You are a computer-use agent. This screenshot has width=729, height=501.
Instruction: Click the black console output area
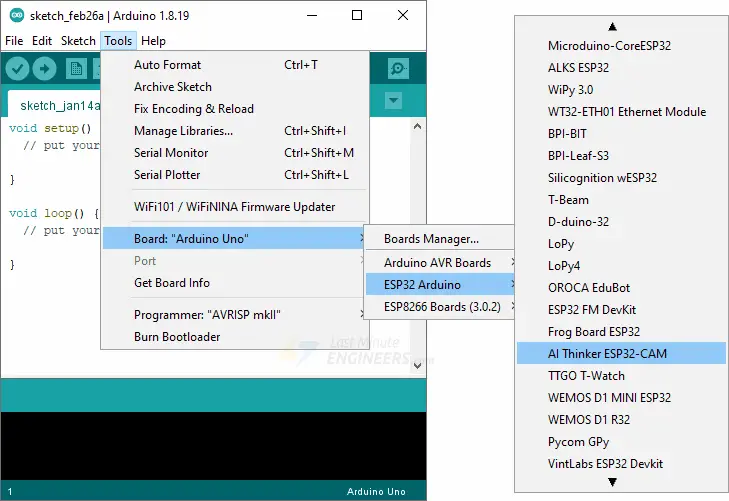point(213,446)
